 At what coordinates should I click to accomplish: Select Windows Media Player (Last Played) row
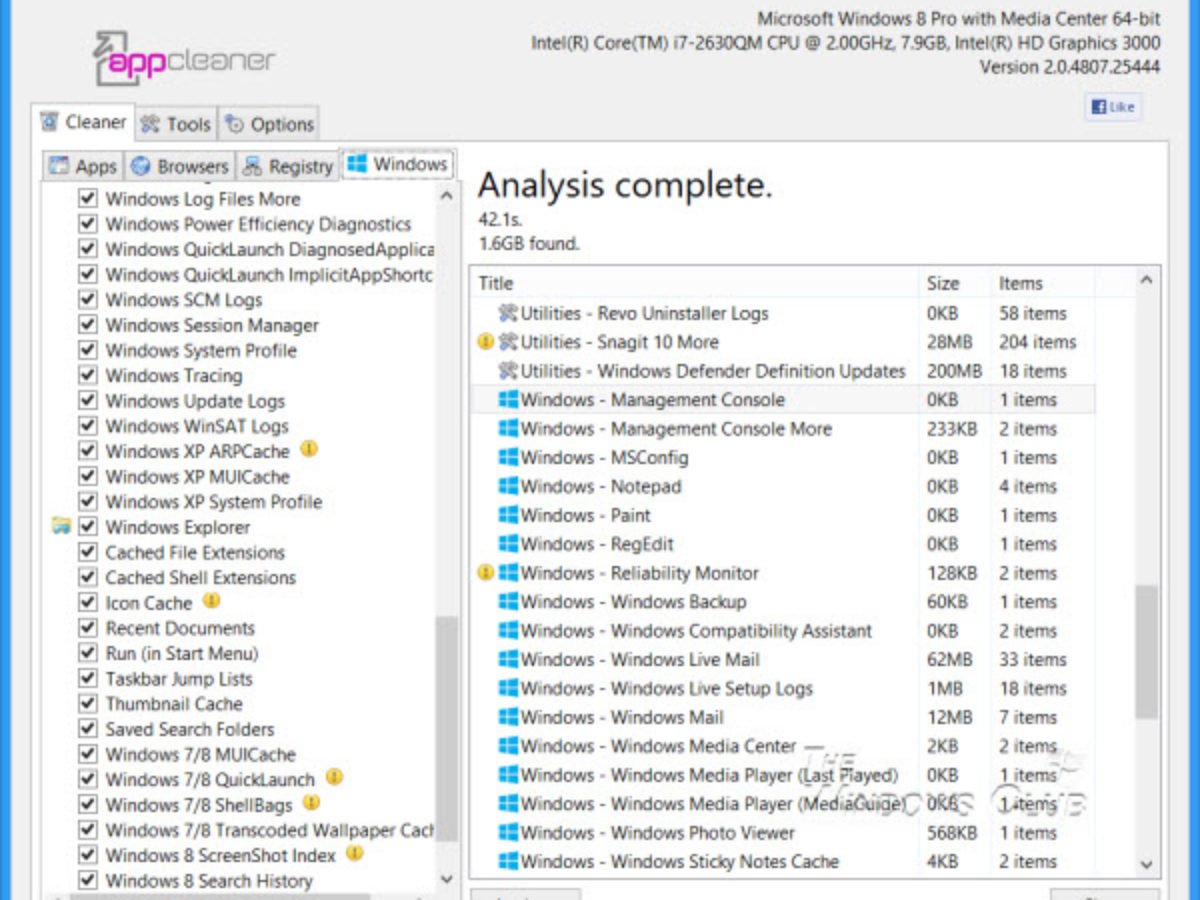tap(782, 775)
